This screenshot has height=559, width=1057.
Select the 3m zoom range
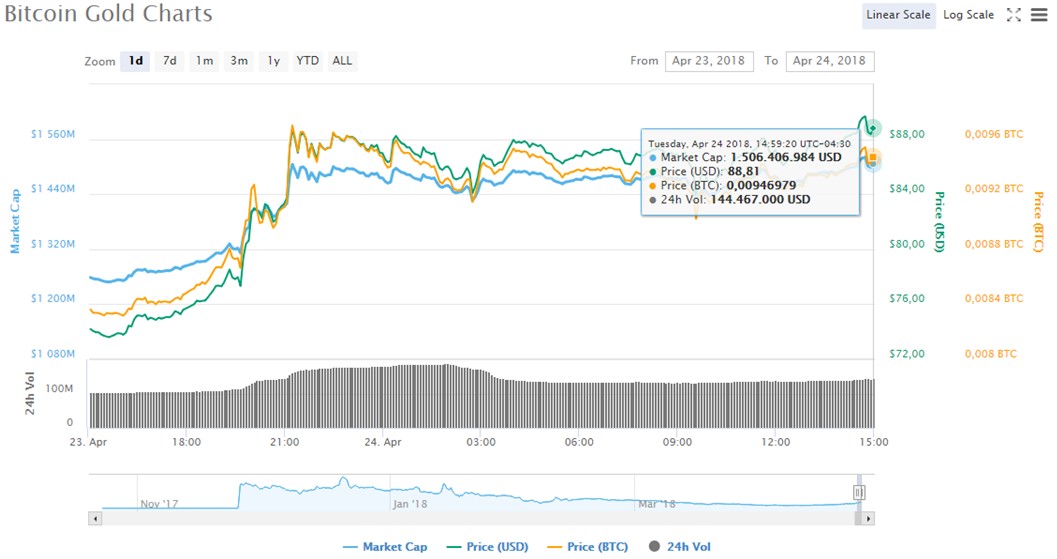[x=239, y=61]
